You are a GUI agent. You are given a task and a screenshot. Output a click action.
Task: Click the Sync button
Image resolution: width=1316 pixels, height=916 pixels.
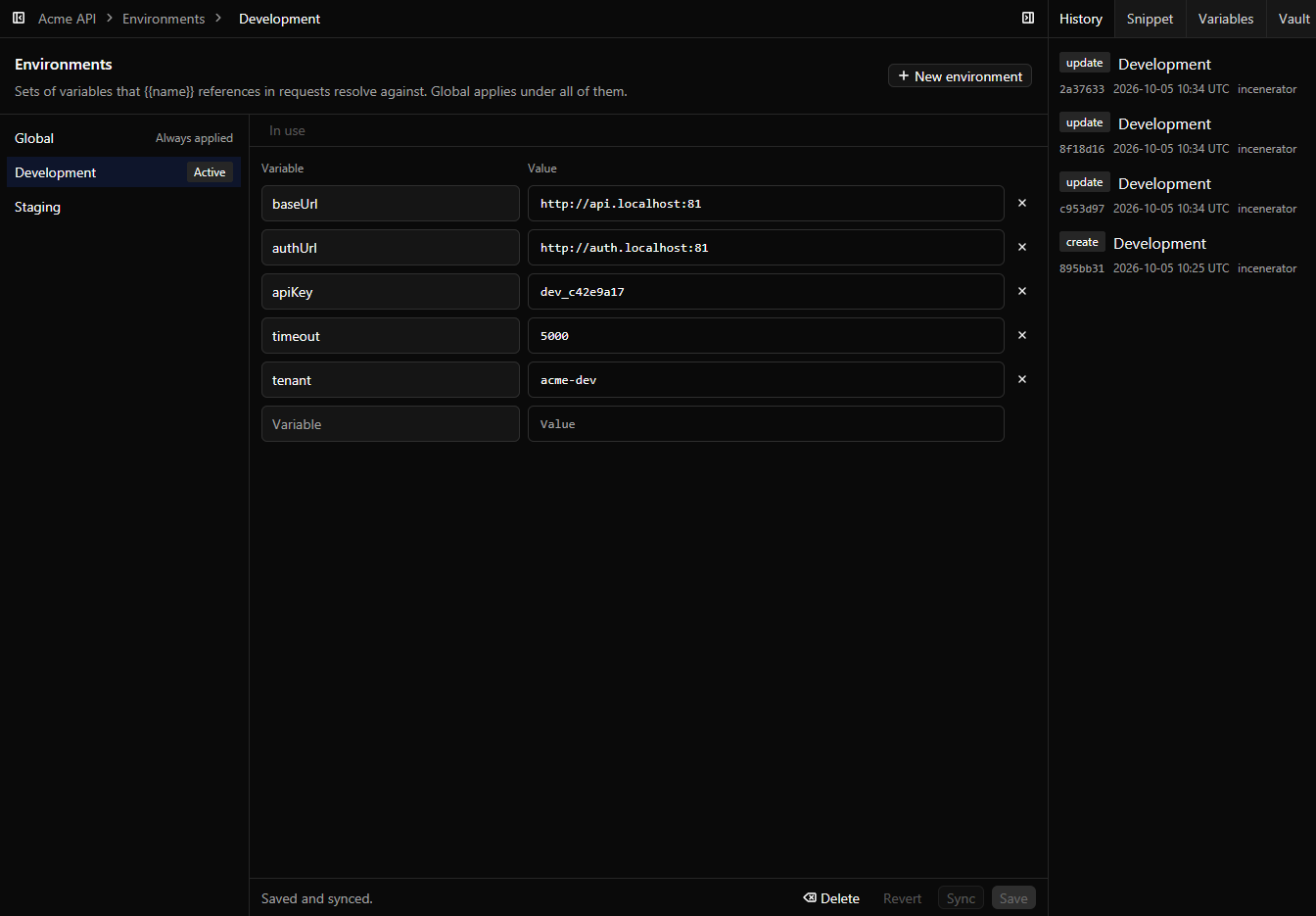coord(961,898)
